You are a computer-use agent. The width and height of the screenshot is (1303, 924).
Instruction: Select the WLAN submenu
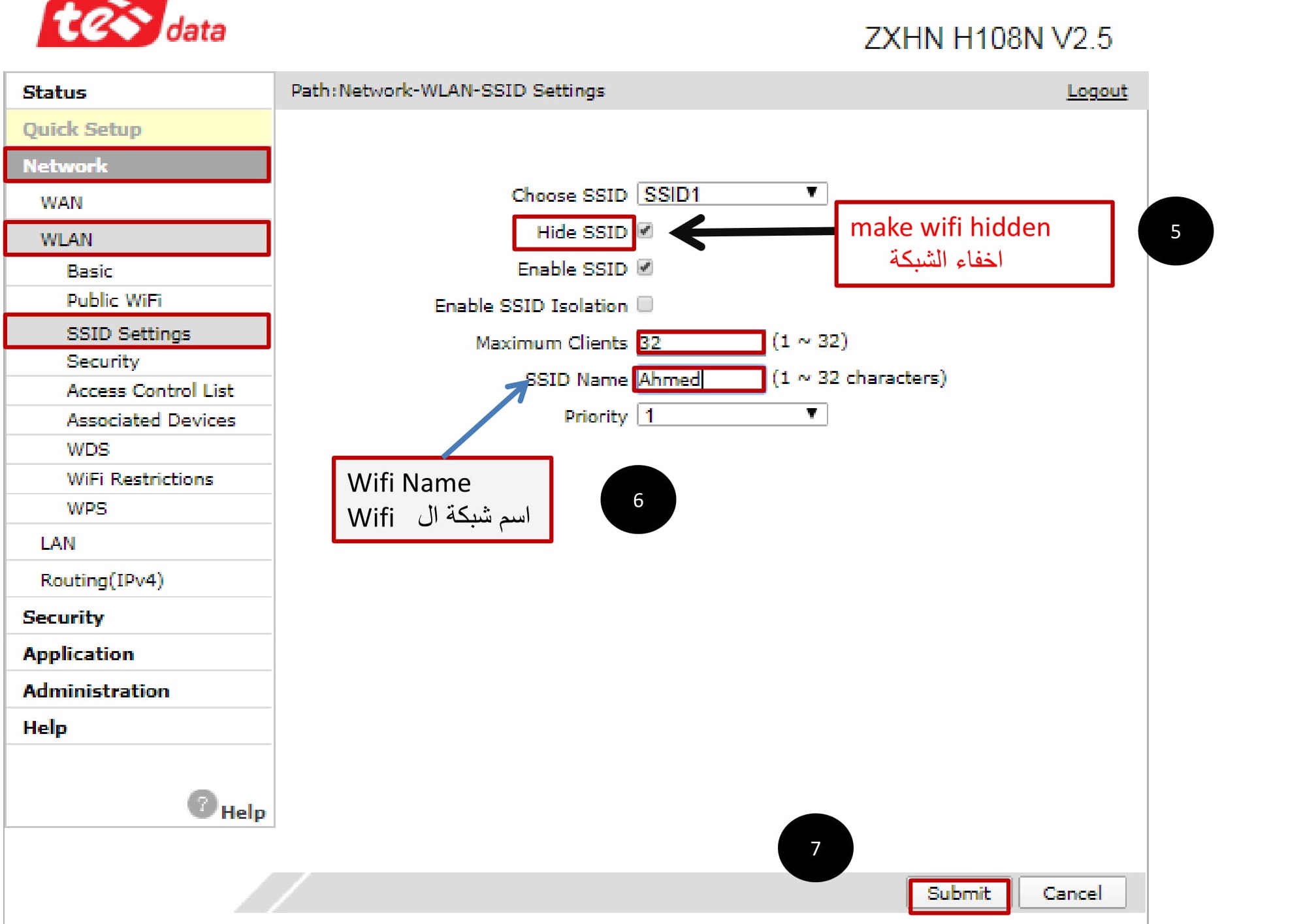tap(137, 239)
